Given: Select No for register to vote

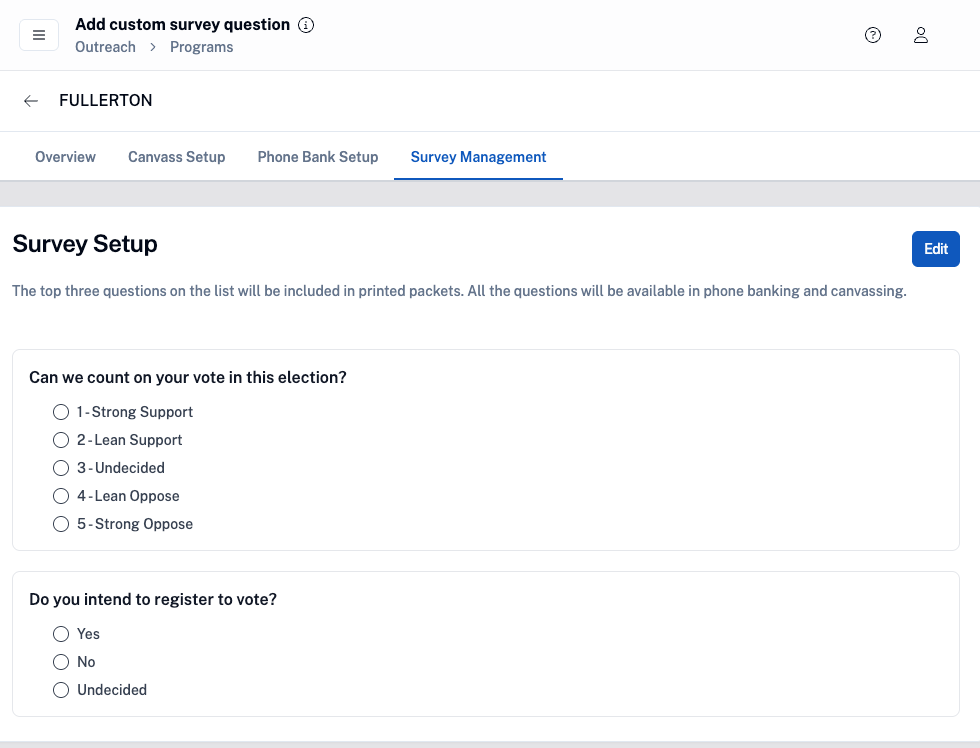Looking at the screenshot, I should point(61,662).
